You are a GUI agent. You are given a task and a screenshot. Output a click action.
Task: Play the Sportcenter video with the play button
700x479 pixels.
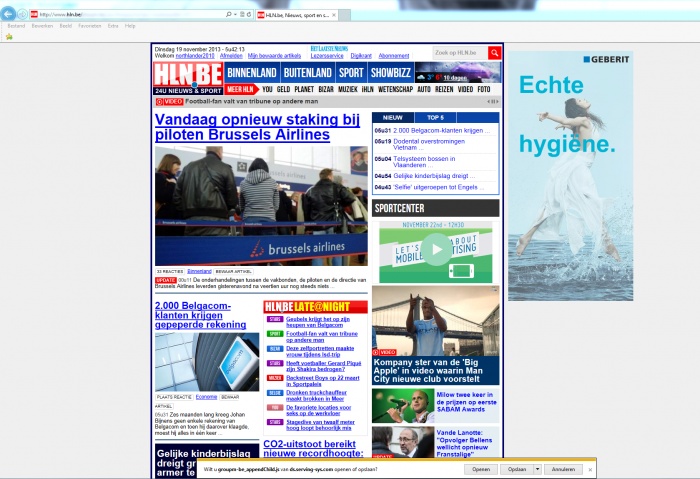436,250
